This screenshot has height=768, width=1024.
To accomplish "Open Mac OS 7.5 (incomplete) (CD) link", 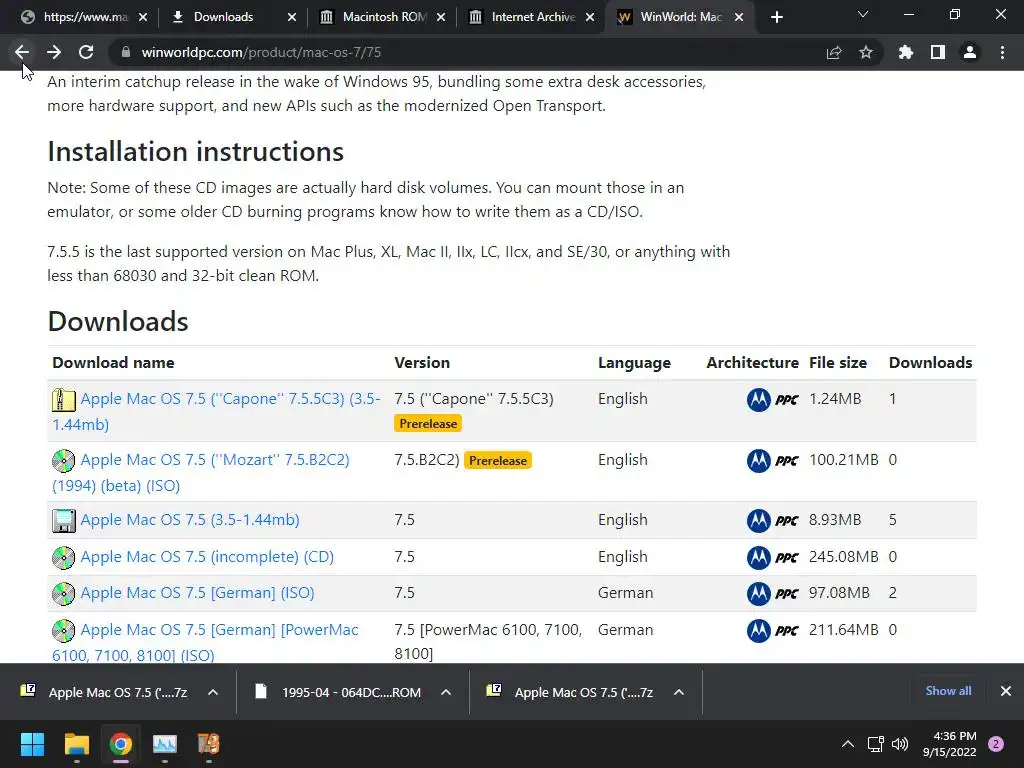I will (x=207, y=556).
